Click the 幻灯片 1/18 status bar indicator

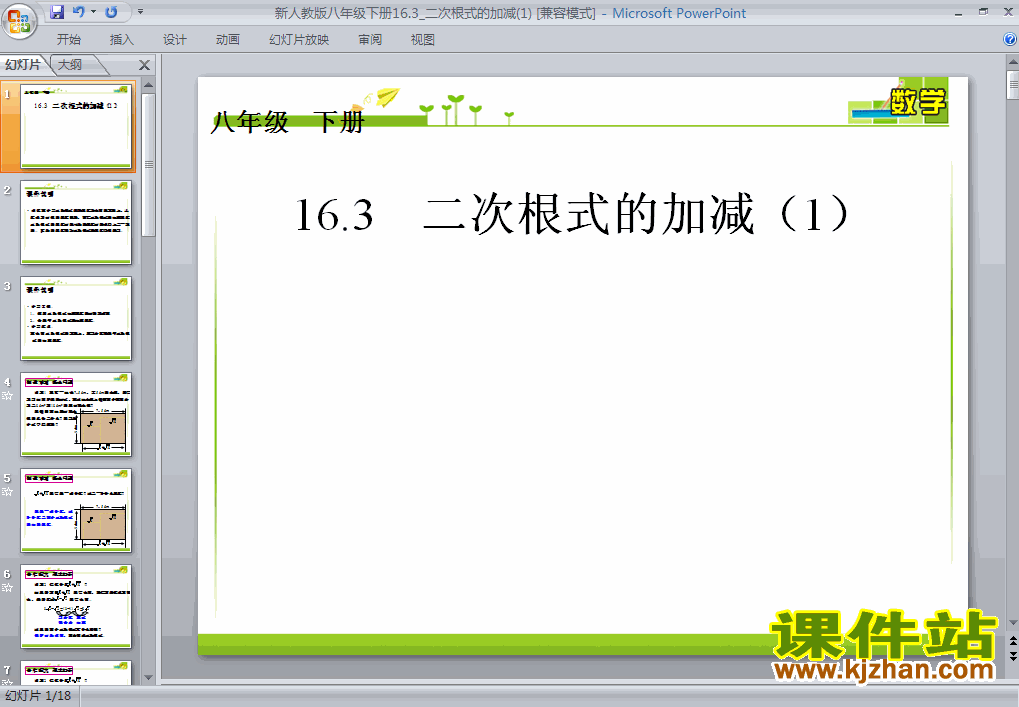(38, 696)
